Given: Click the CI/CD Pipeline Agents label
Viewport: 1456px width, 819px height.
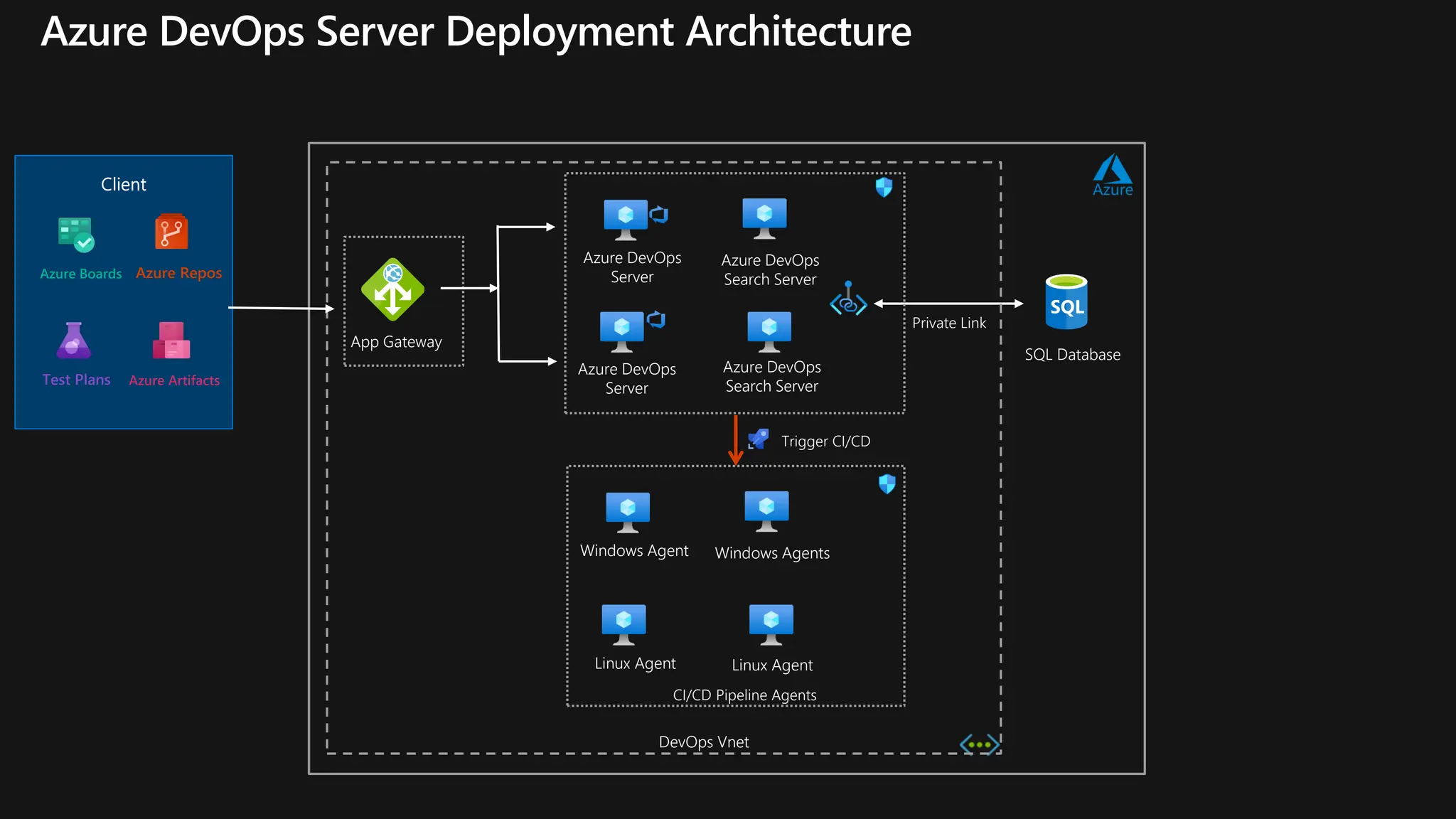Looking at the screenshot, I should (744, 695).
